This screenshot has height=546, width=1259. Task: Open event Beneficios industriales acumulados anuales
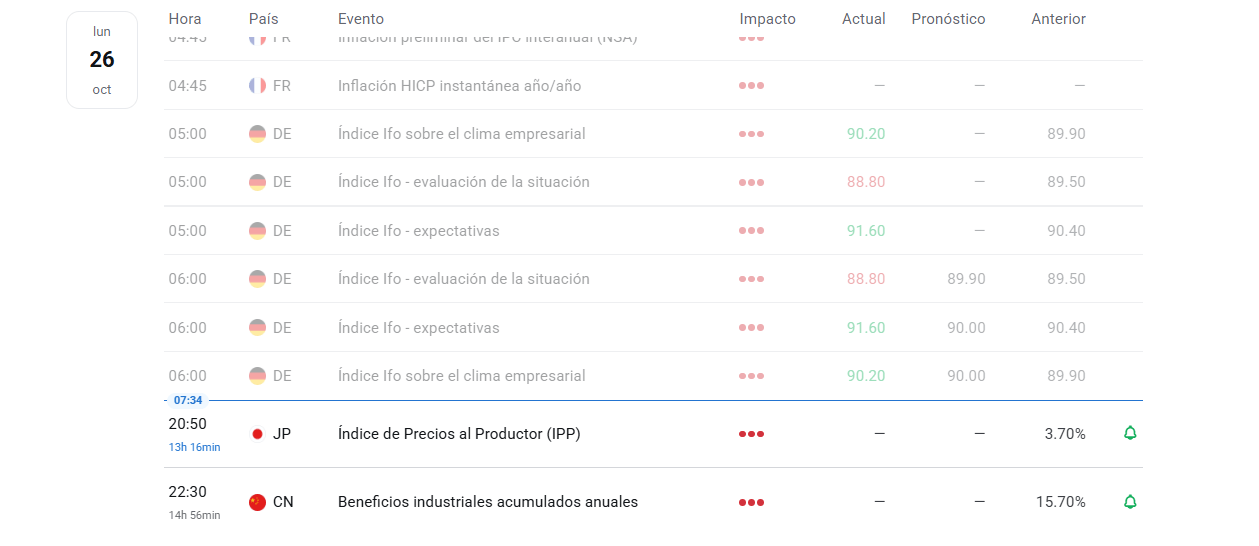click(488, 502)
